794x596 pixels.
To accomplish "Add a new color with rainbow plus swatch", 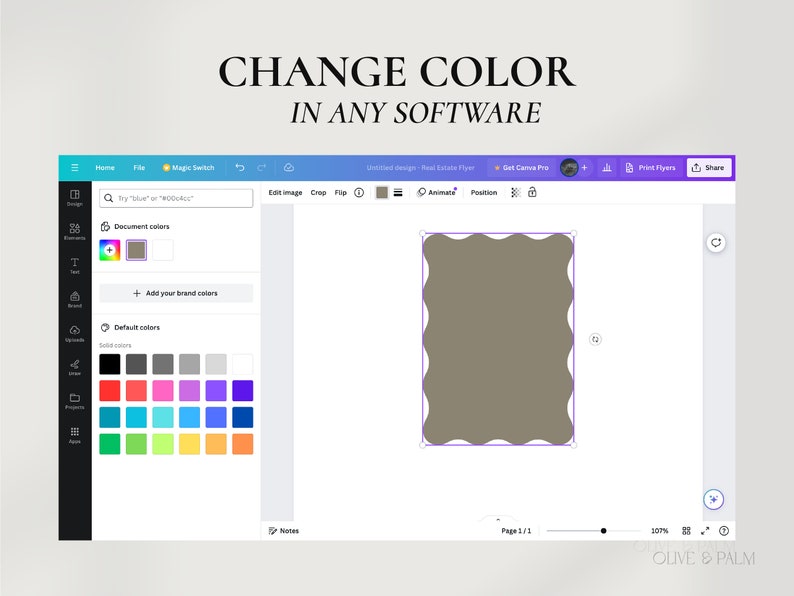I will click(x=110, y=250).
